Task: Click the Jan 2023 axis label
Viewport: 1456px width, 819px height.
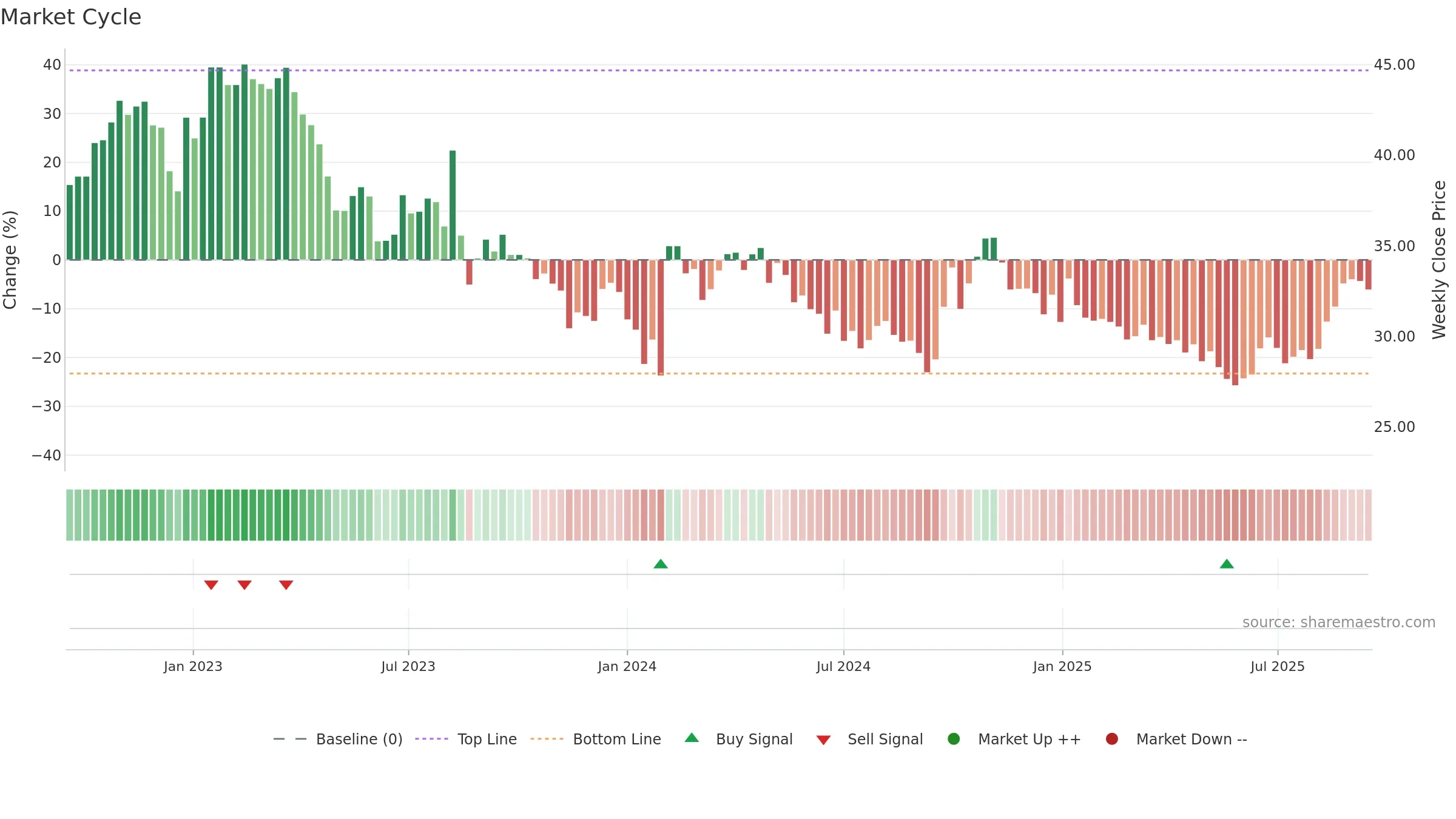Action: coord(193,667)
